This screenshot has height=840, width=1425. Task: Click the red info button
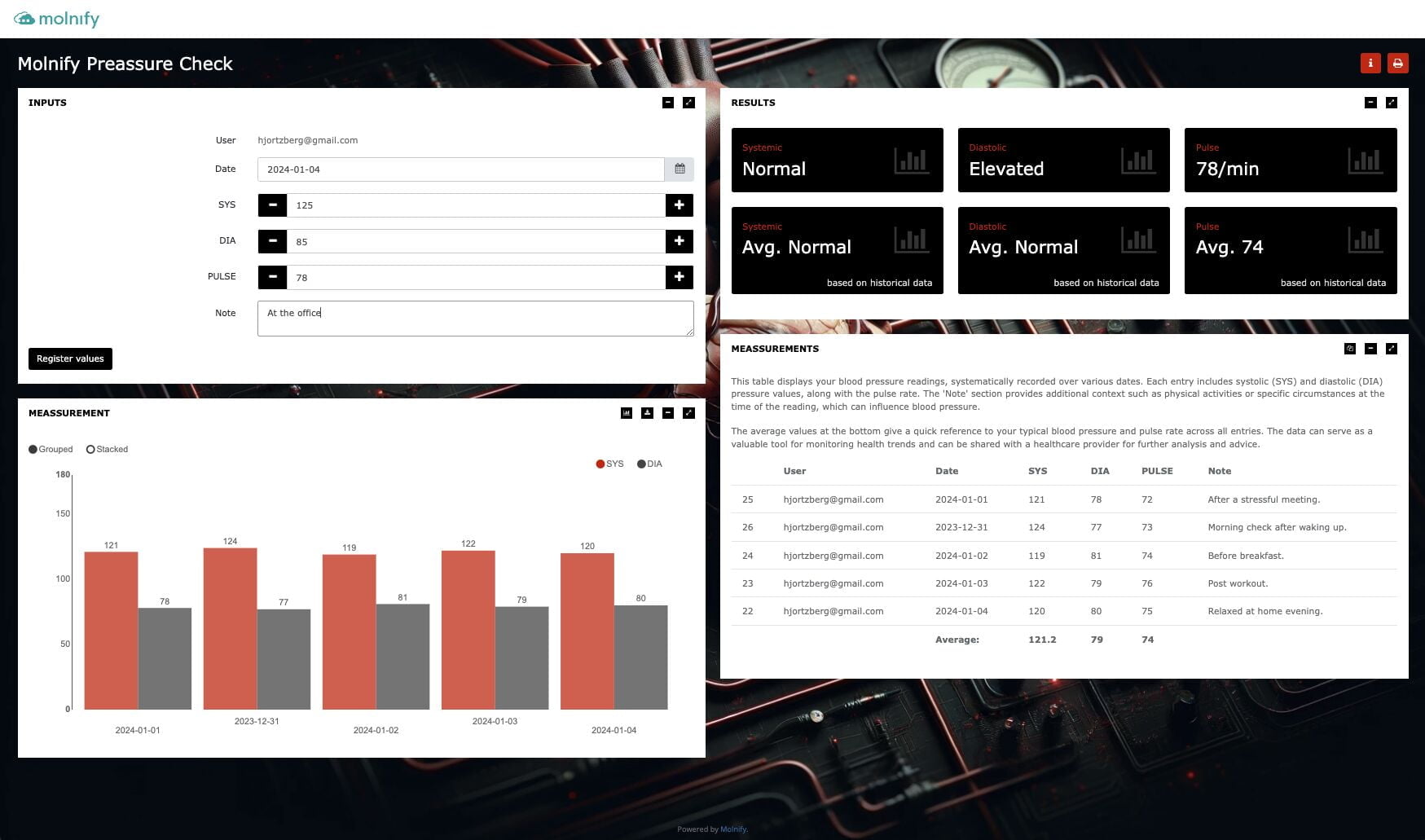pos(1370,64)
